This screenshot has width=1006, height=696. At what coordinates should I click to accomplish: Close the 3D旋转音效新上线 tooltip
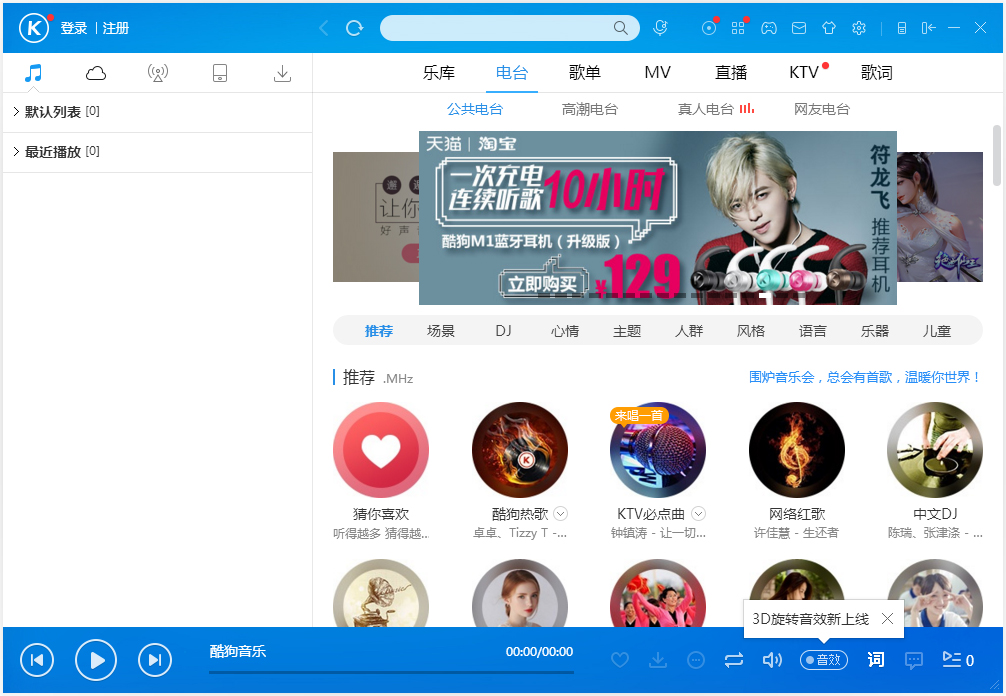point(887,618)
